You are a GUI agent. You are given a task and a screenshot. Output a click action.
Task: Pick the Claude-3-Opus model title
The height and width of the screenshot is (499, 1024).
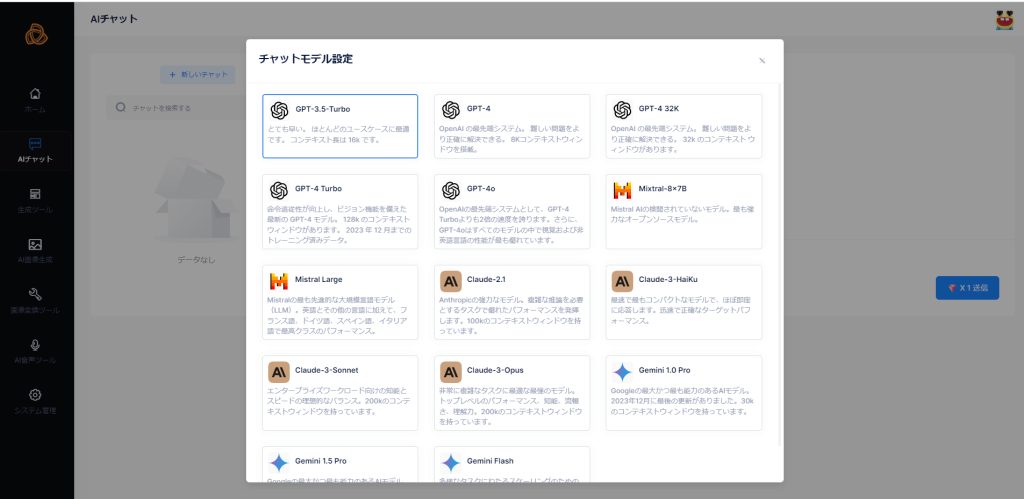495,370
